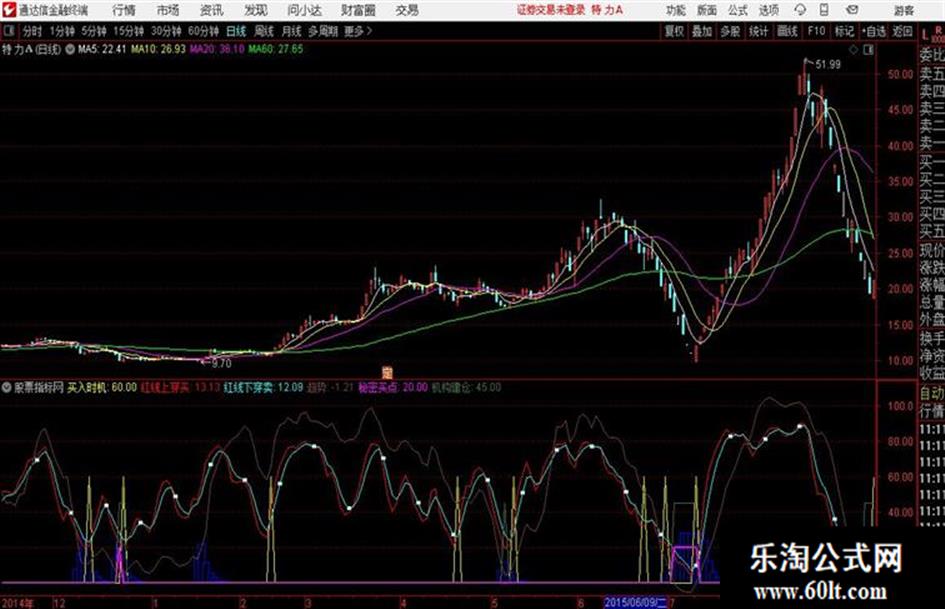Screen dimensions: 945x609
Task: Open indicator settings icon beside 特力A(日线)
Action: pyautogui.click(x=69, y=49)
